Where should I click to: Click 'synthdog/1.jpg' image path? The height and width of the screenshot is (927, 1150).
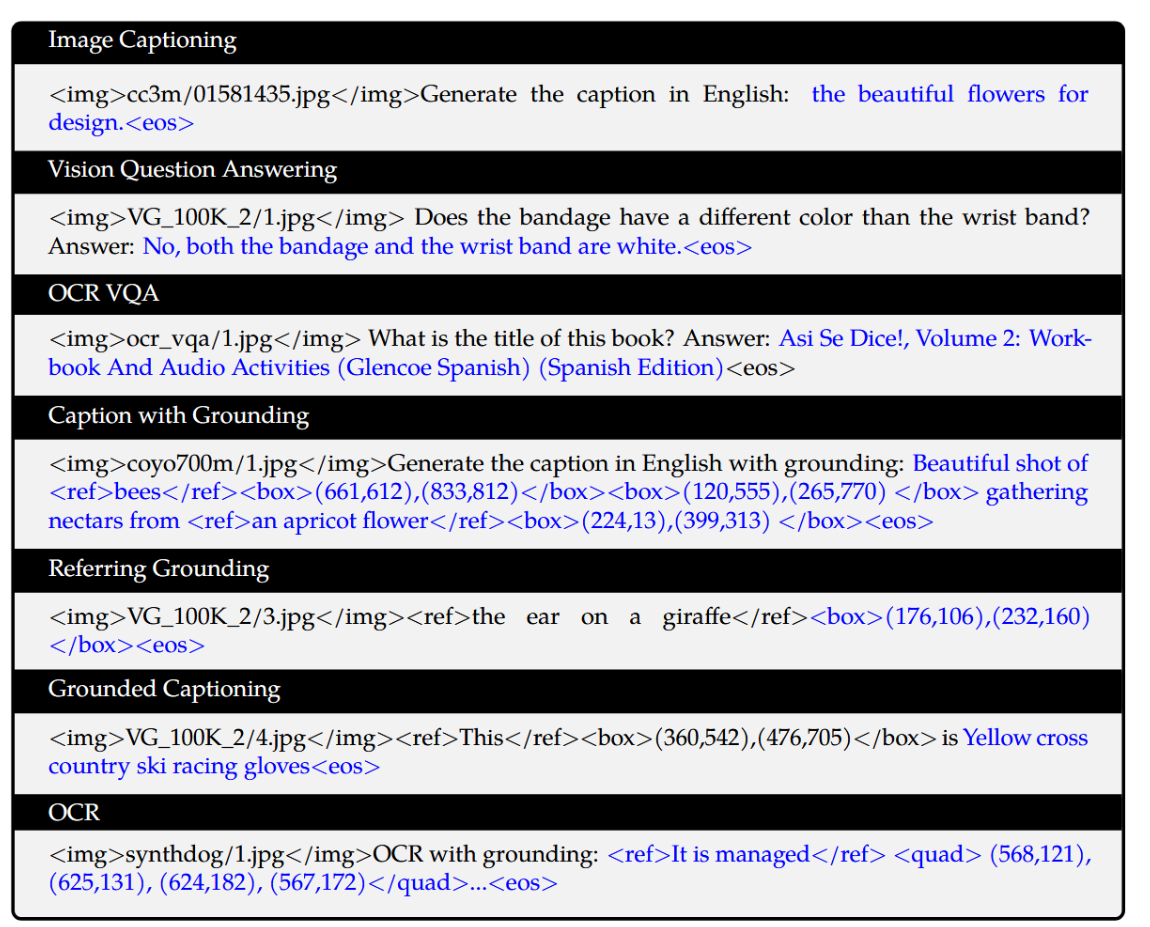pos(205,855)
